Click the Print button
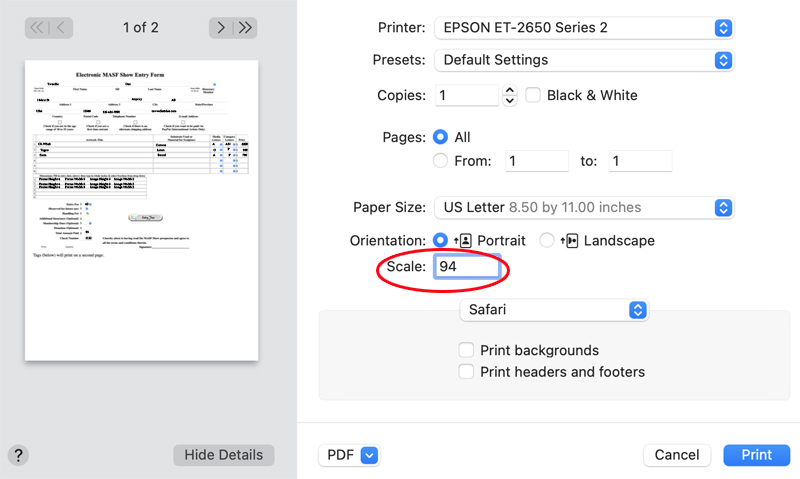 756,455
